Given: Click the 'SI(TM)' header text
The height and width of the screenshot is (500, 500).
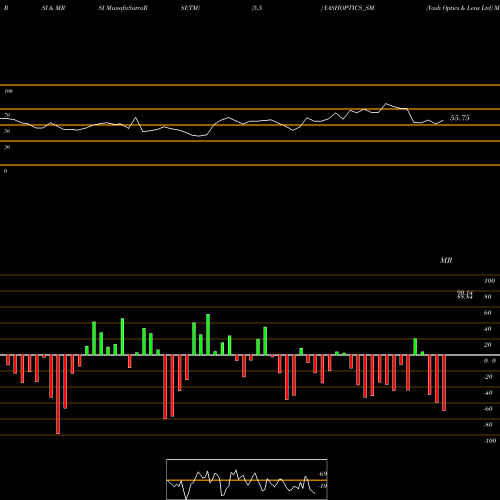Looking at the screenshot, I should click(x=190, y=8).
